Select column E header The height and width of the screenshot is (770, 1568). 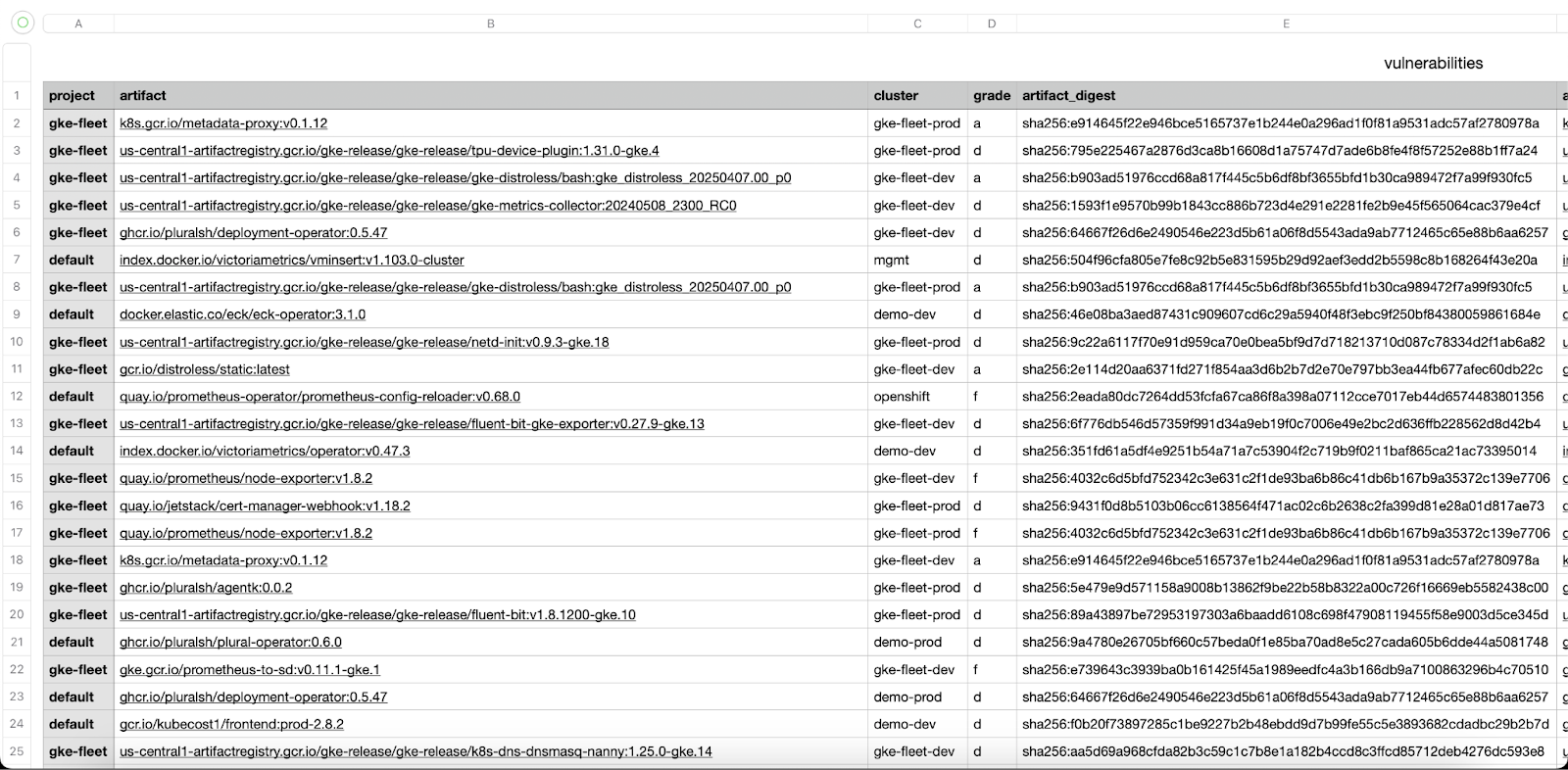coord(1286,24)
